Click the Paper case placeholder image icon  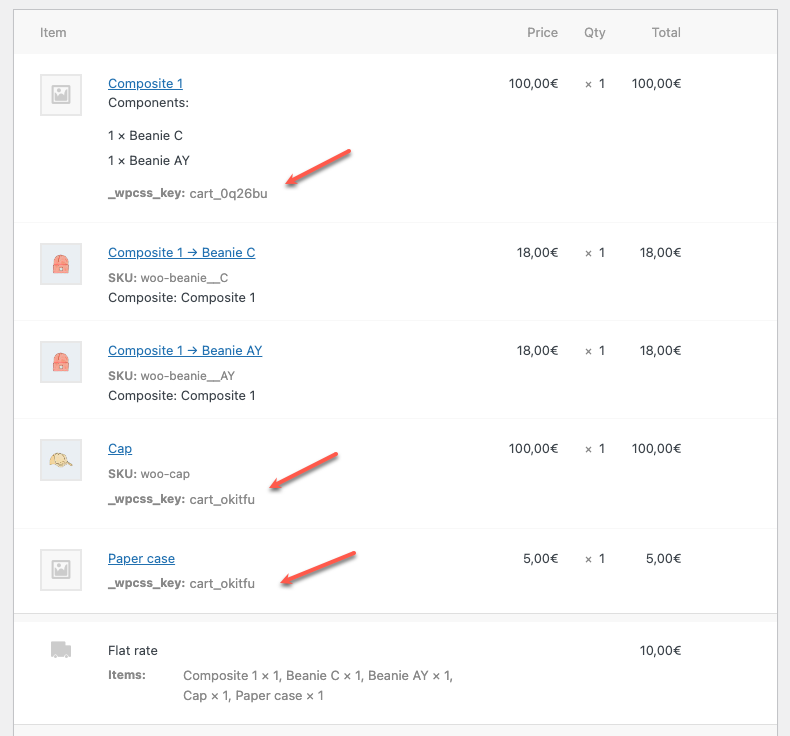(x=61, y=570)
